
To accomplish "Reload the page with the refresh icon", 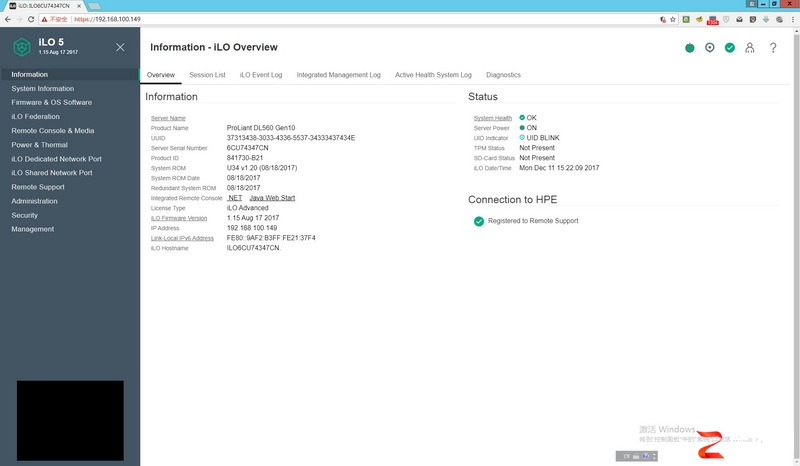I will click(x=31, y=19).
